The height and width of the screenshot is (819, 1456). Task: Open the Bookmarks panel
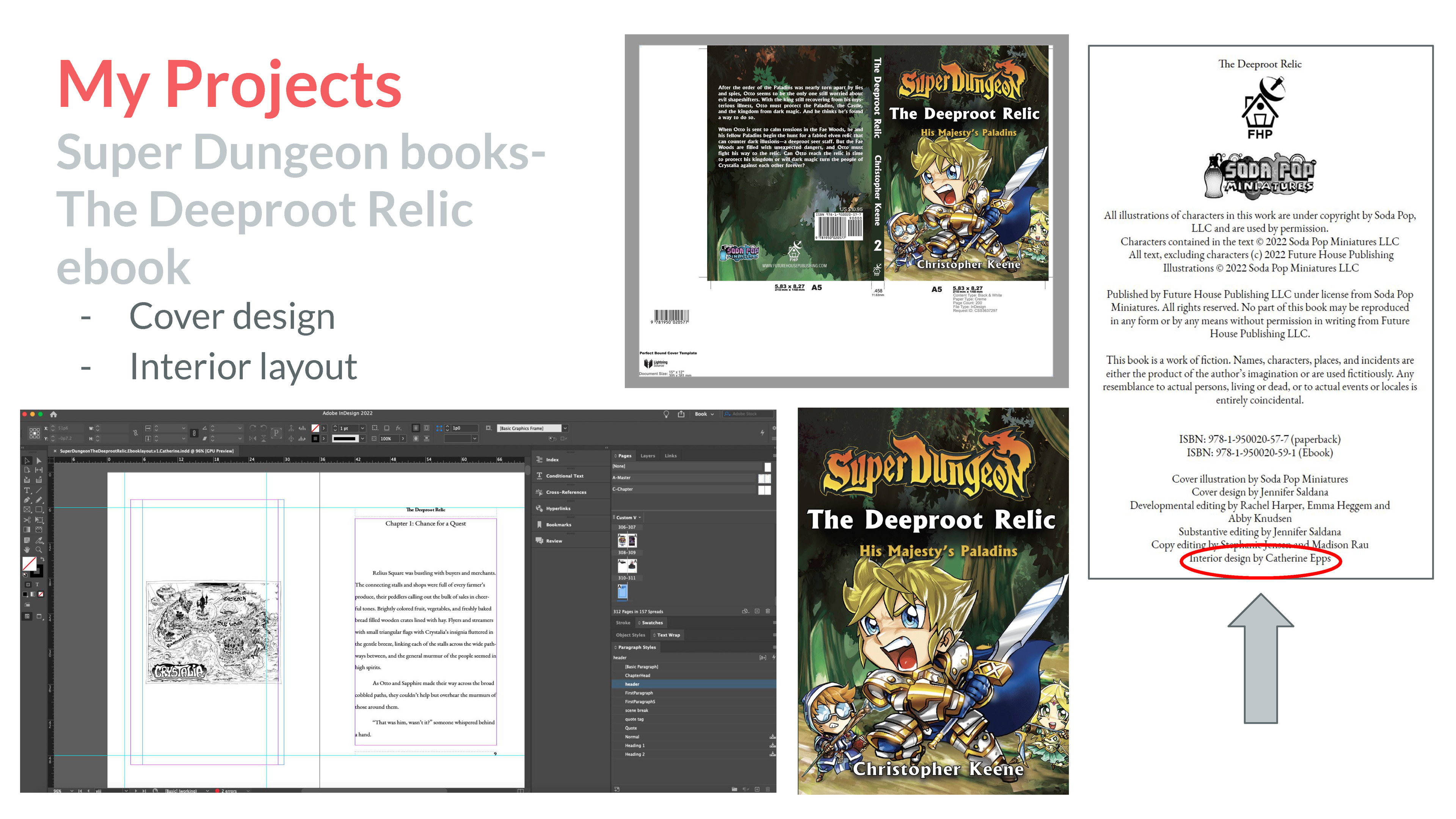tap(571, 524)
